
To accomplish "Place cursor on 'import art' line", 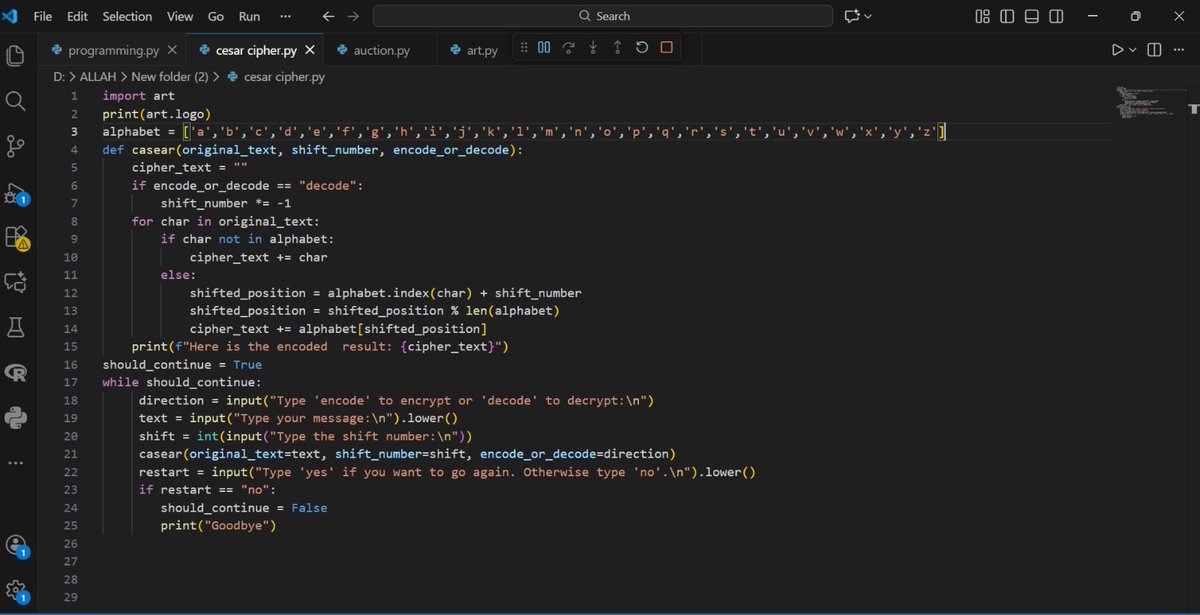I will (x=138, y=96).
